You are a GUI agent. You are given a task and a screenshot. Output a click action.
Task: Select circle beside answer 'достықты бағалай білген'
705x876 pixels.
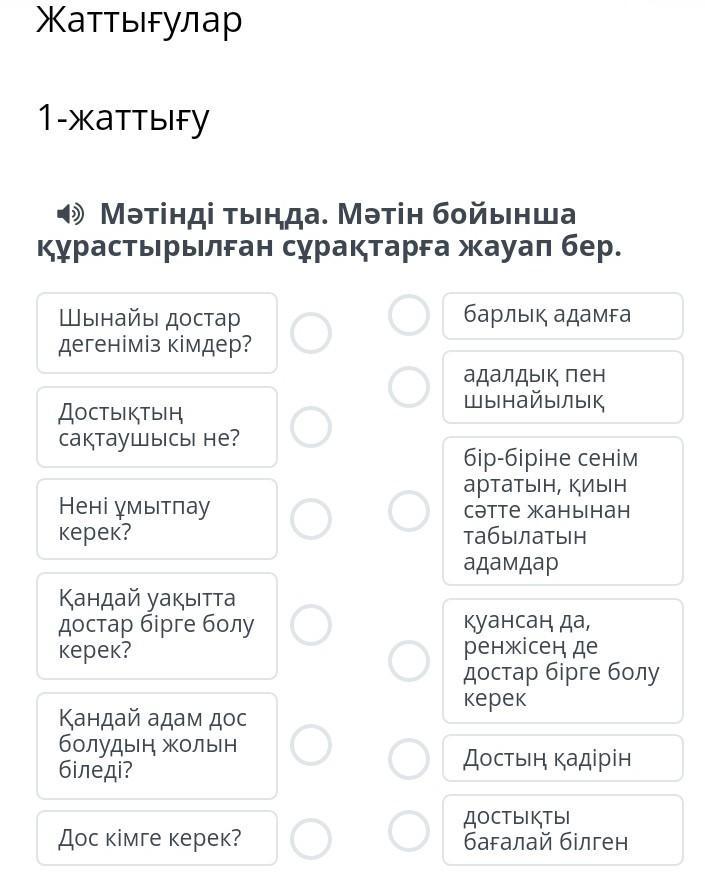coord(408,830)
